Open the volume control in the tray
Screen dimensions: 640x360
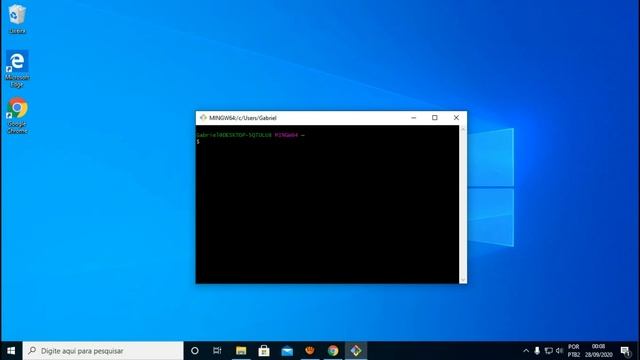click(x=560, y=351)
